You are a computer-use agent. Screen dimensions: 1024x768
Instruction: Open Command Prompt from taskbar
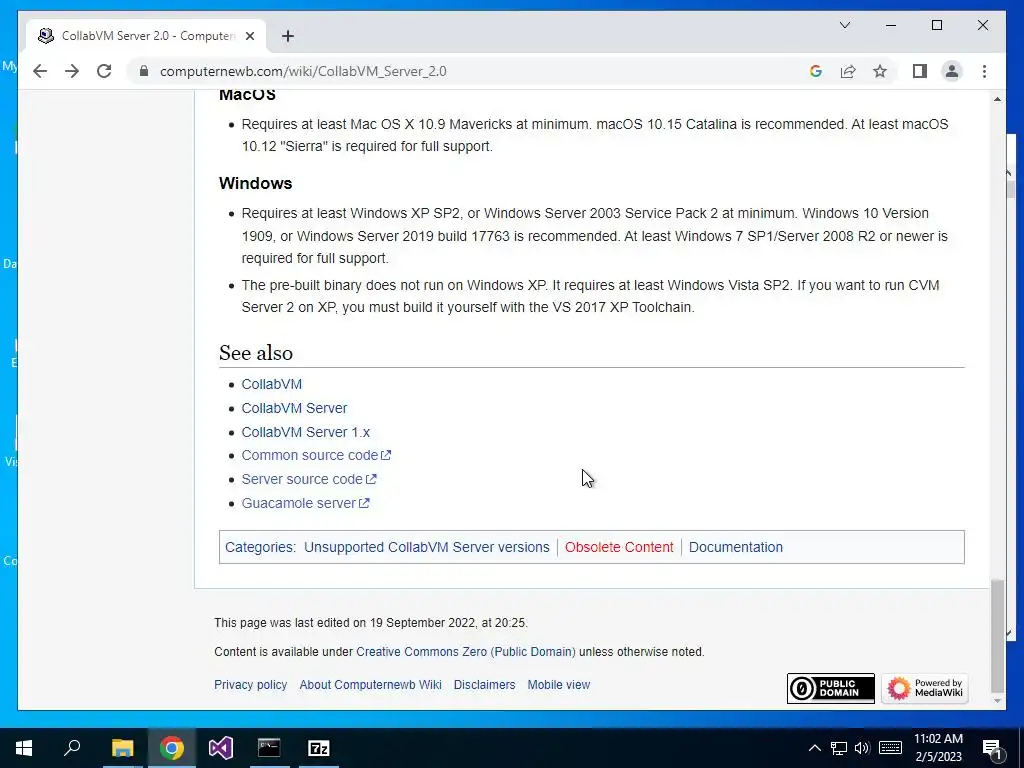pyautogui.click(x=269, y=748)
